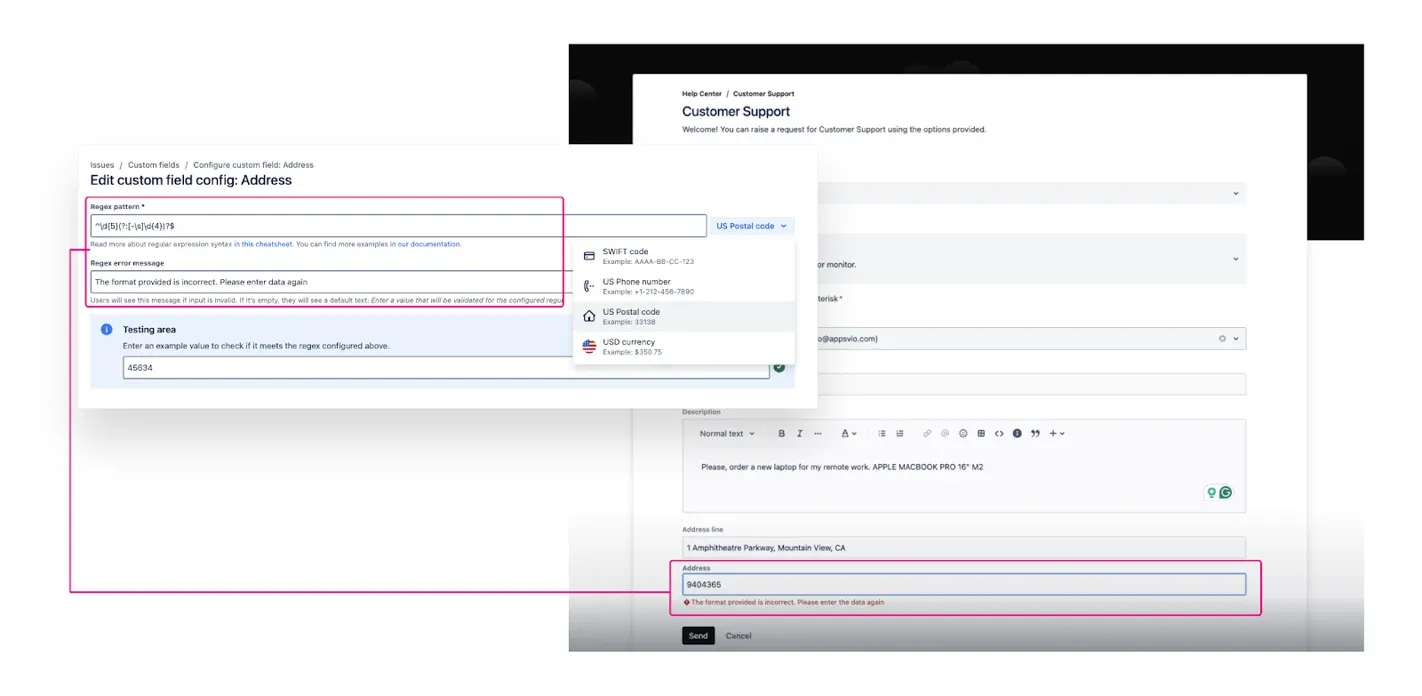Add a hyperlink using the link icon
This screenshot has height=696, width=1422.
(926, 433)
